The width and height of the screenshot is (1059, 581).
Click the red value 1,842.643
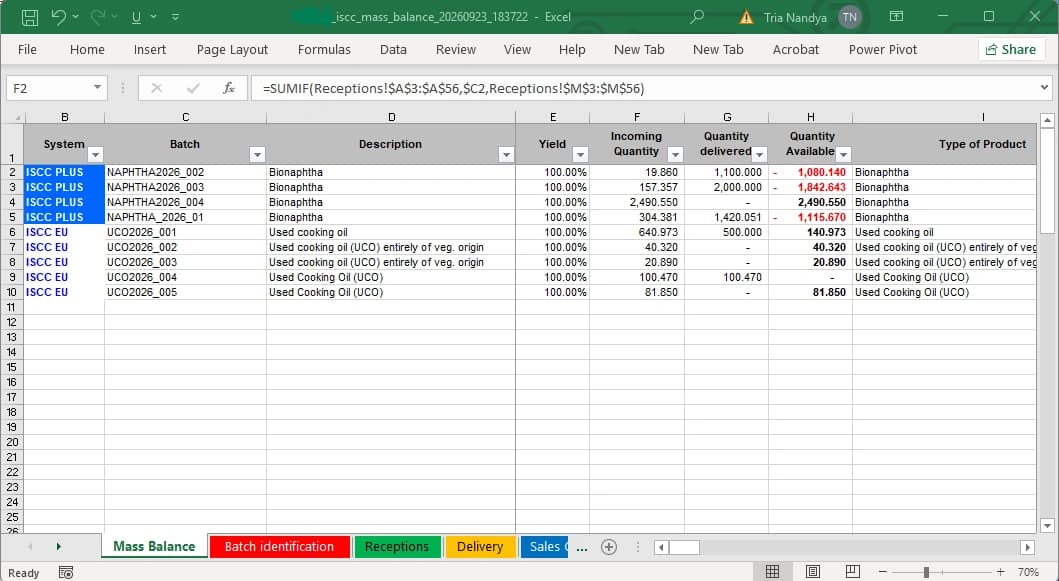(821, 187)
